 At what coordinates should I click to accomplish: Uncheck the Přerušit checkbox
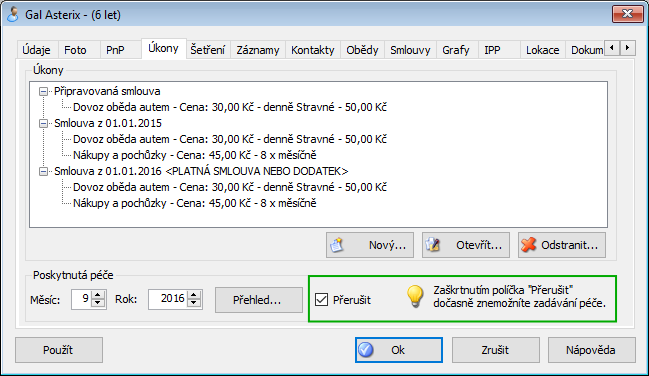click(321, 299)
